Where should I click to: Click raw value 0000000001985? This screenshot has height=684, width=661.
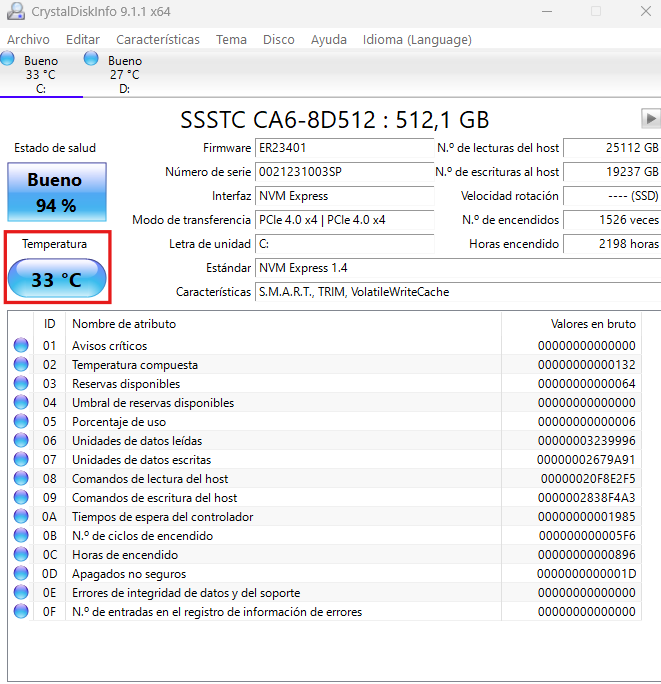pyautogui.click(x=586, y=517)
